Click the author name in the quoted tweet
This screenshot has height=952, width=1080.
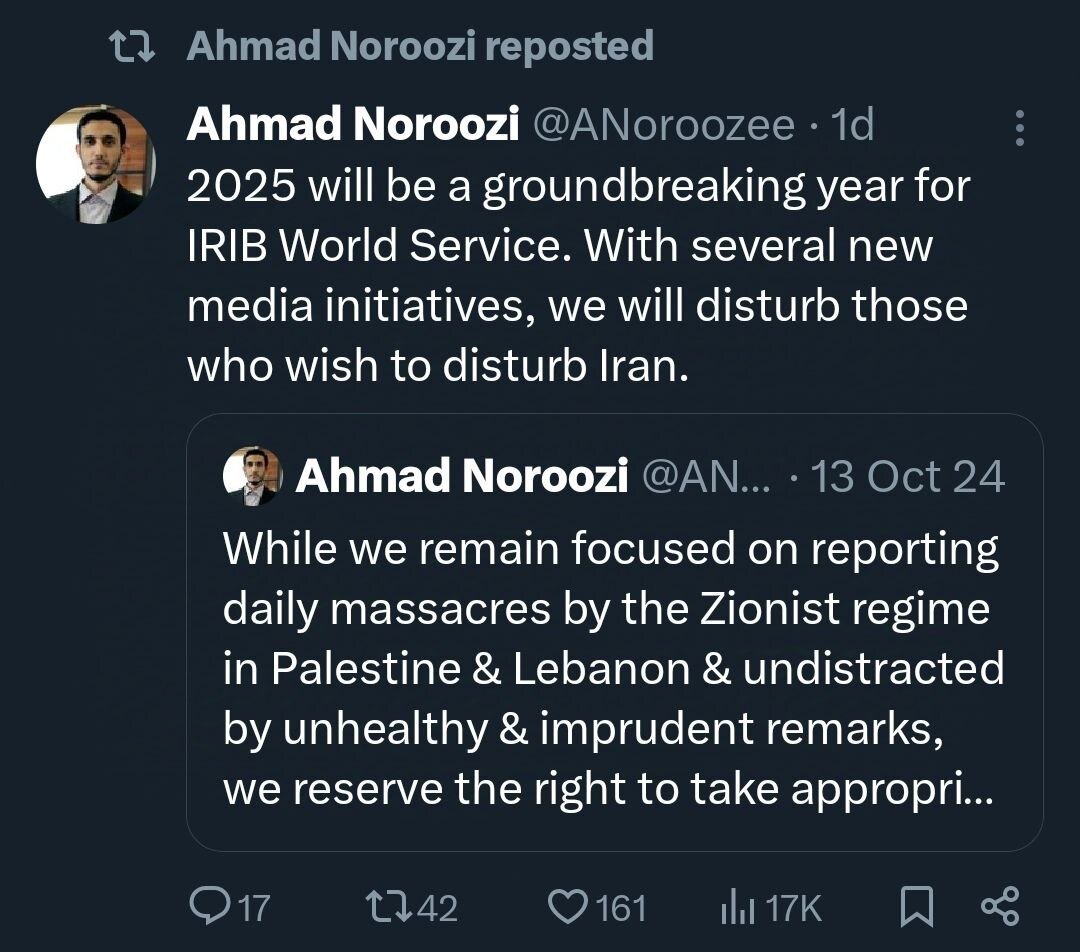461,477
